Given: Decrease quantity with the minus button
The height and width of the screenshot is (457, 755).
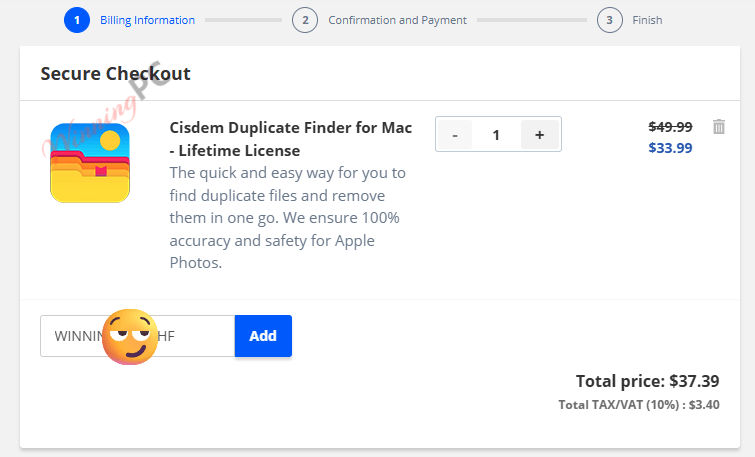Looking at the screenshot, I should 455,135.
